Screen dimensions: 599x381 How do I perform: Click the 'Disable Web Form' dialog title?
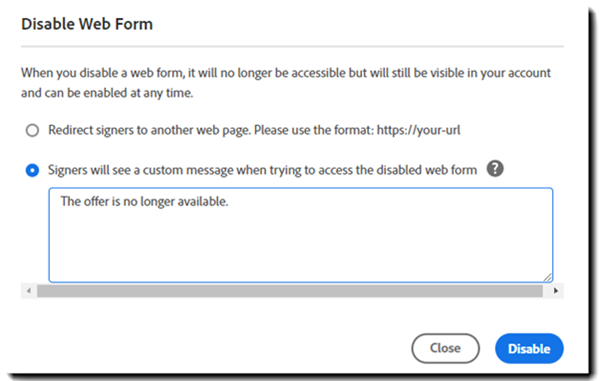pyautogui.click(x=87, y=24)
